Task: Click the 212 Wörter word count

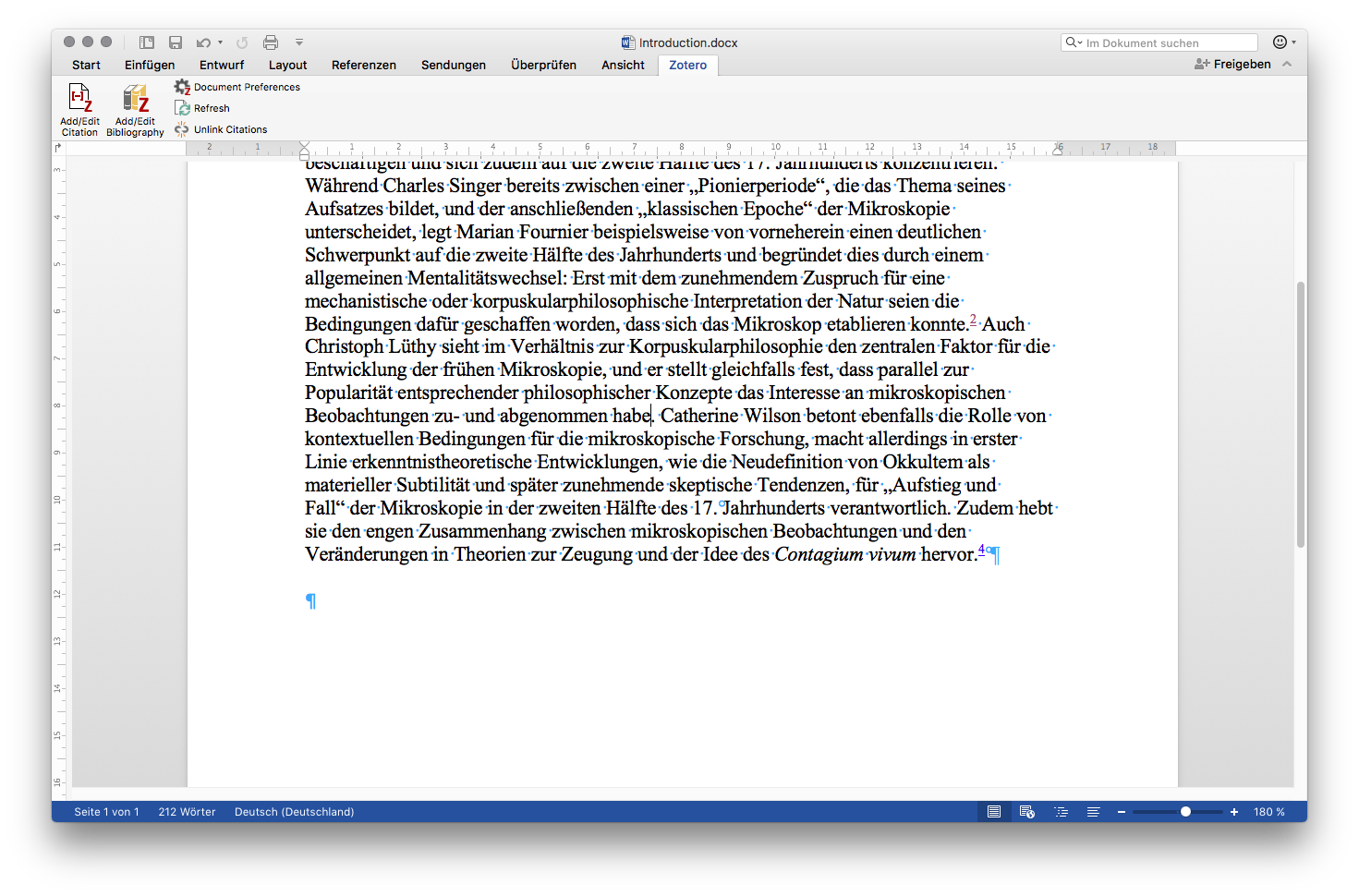Action: tap(187, 812)
